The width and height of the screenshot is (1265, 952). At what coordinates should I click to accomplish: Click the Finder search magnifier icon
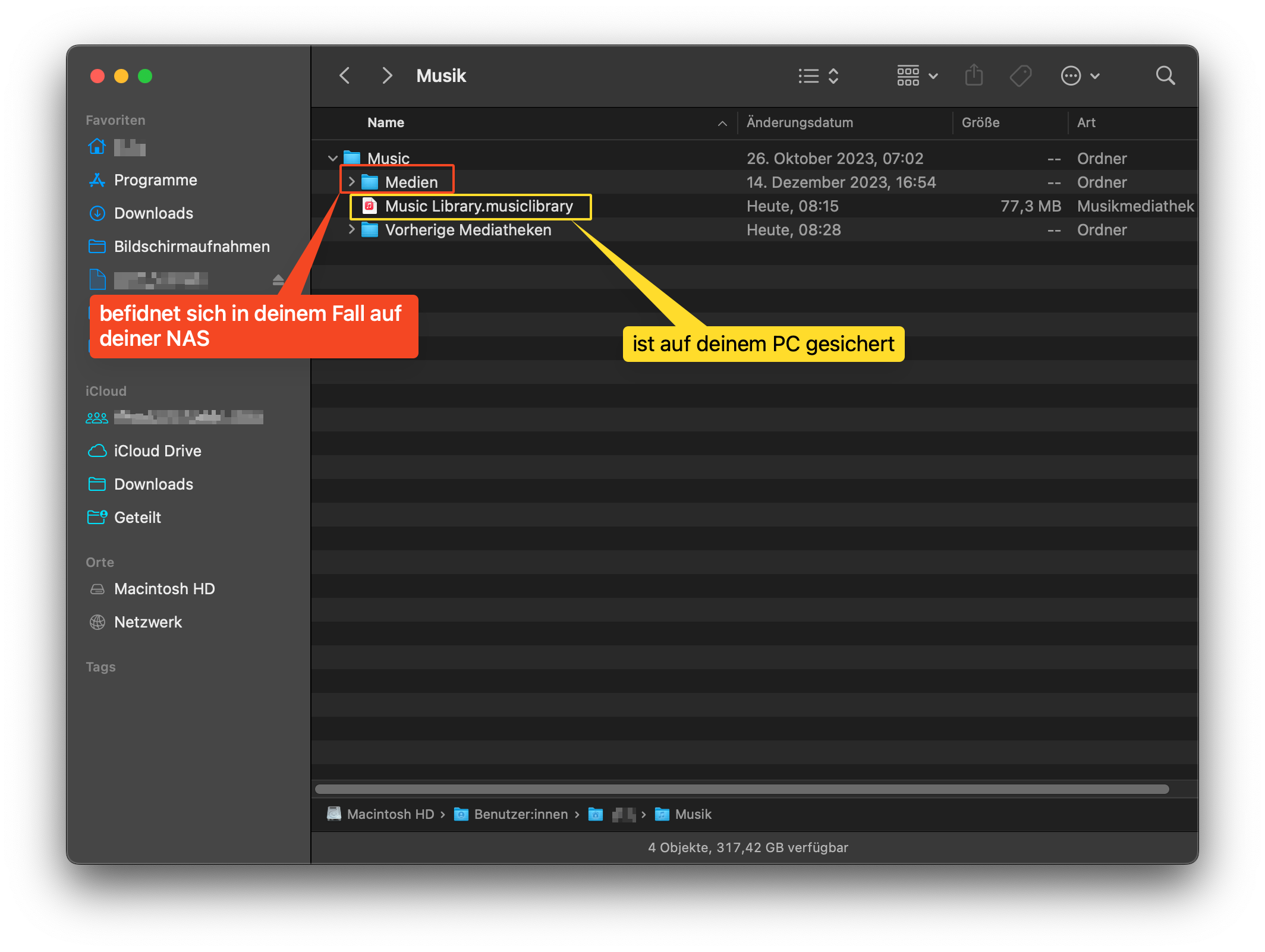1165,75
